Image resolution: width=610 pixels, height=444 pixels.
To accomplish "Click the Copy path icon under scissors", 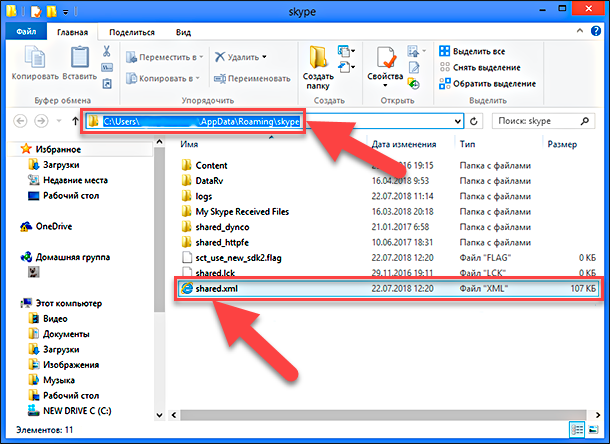I will coord(107,67).
